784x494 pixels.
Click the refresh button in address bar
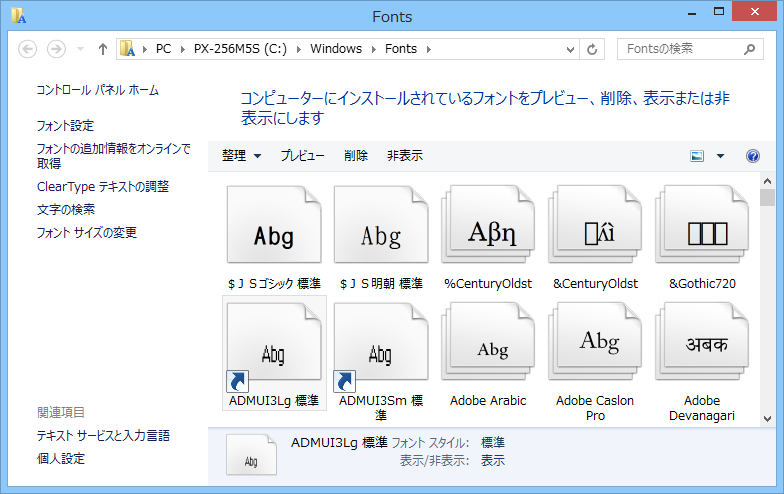point(592,49)
